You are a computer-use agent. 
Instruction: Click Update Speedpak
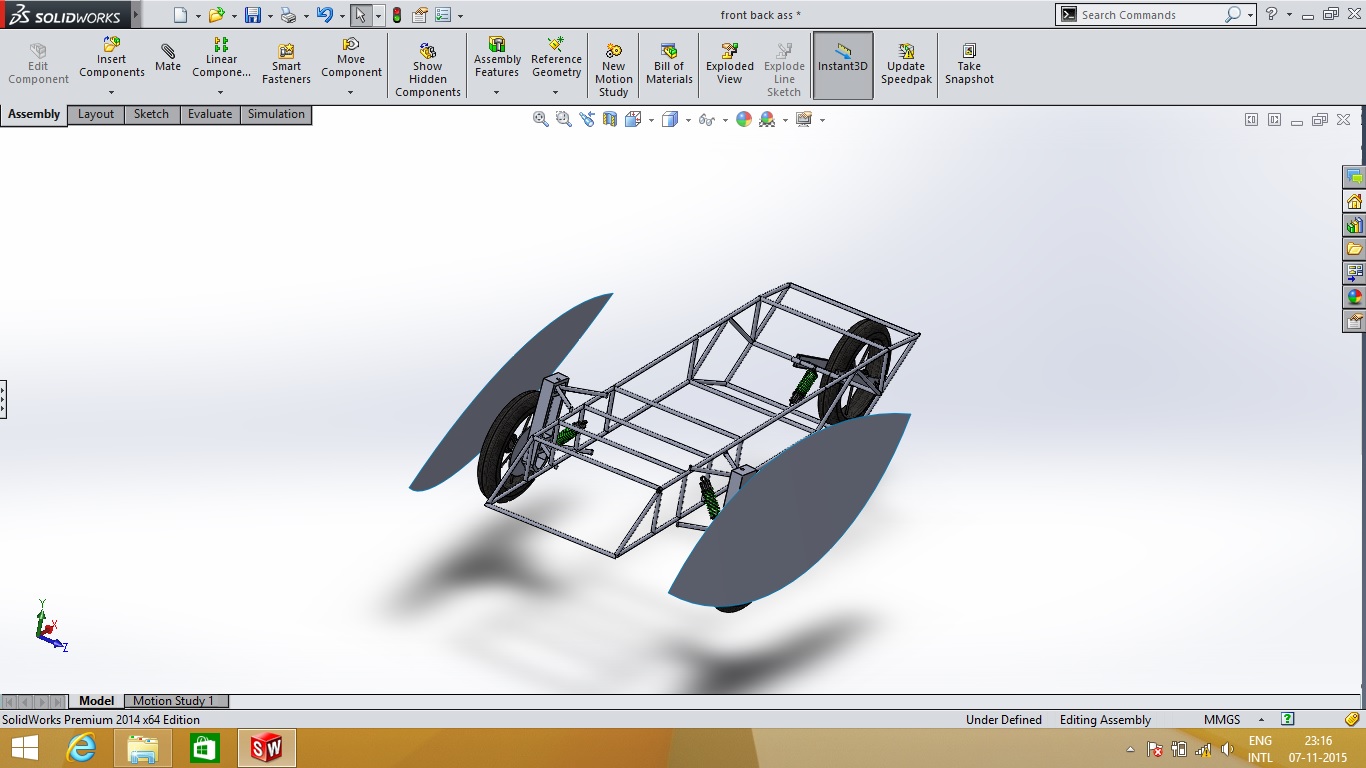coord(906,64)
